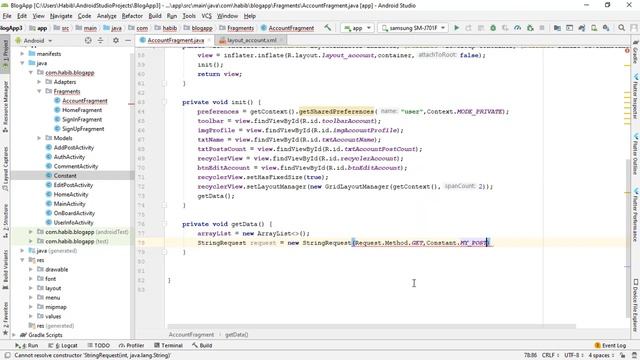Expand the Adapters package

(39, 82)
